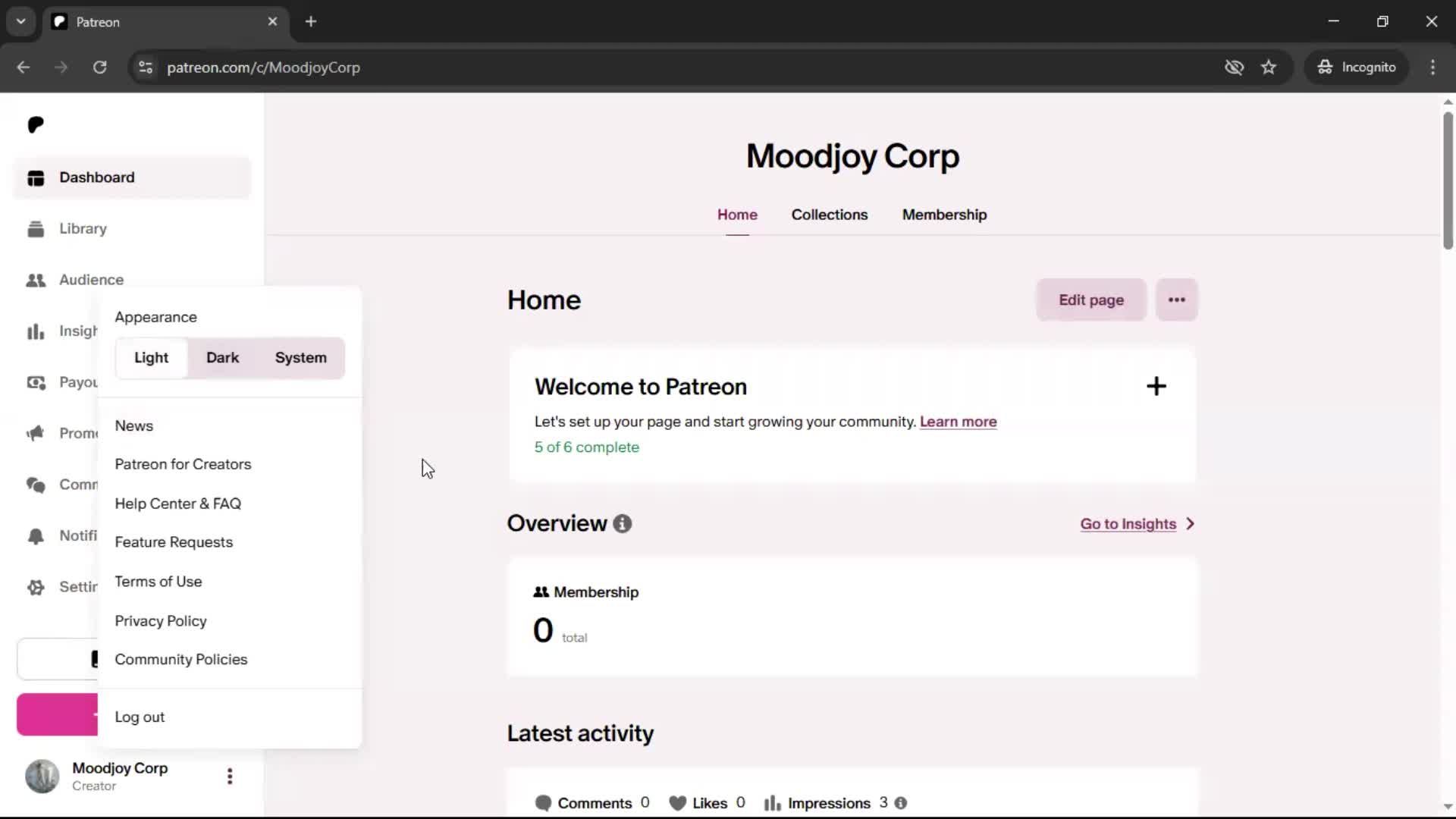The width and height of the screenshot is (1456, 819).
Task: Click the third-party cookies blocked eye icon
Action: 1235,67
